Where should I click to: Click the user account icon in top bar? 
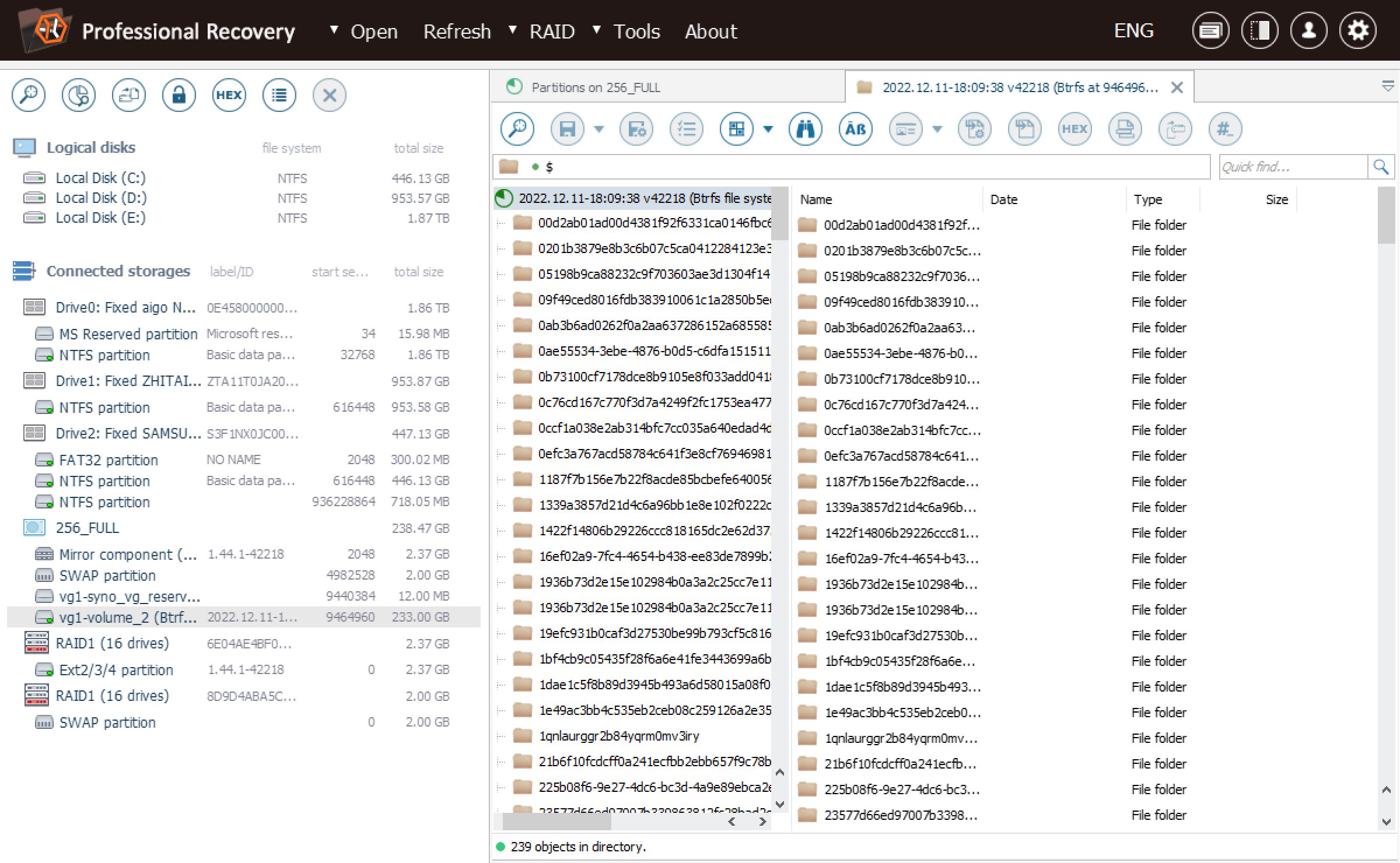coord(1309,30)
